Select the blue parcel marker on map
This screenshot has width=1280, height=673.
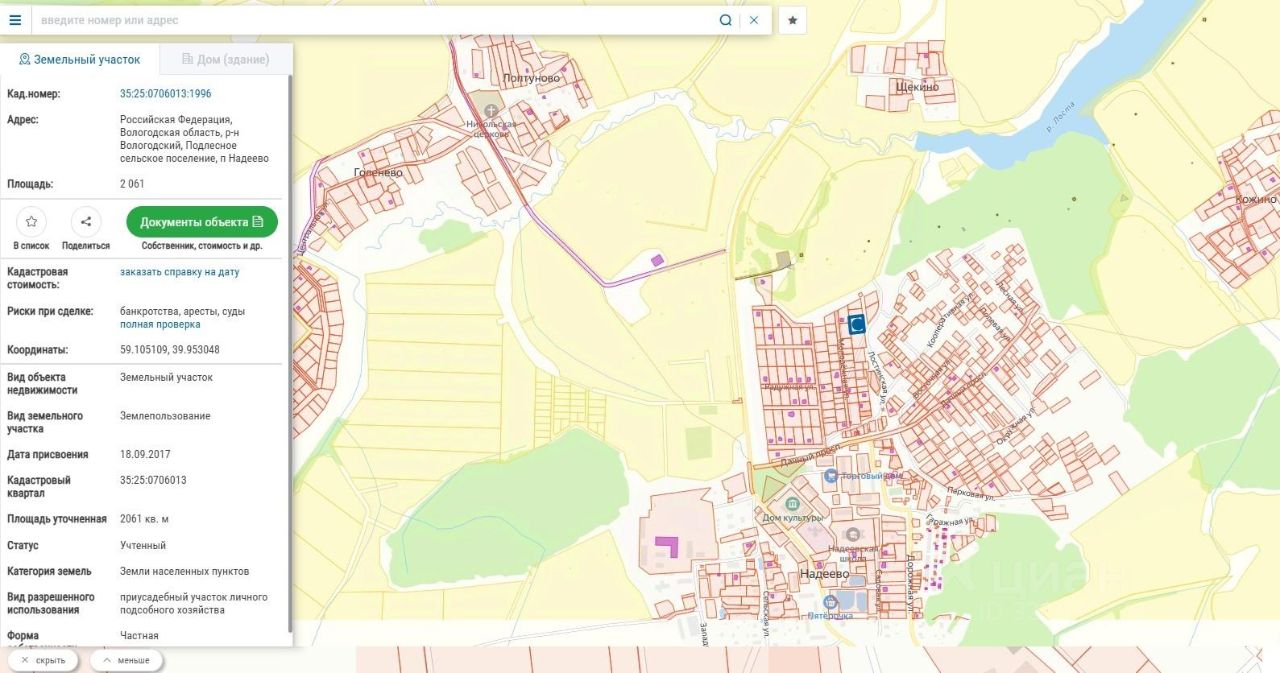coord(857,324)
